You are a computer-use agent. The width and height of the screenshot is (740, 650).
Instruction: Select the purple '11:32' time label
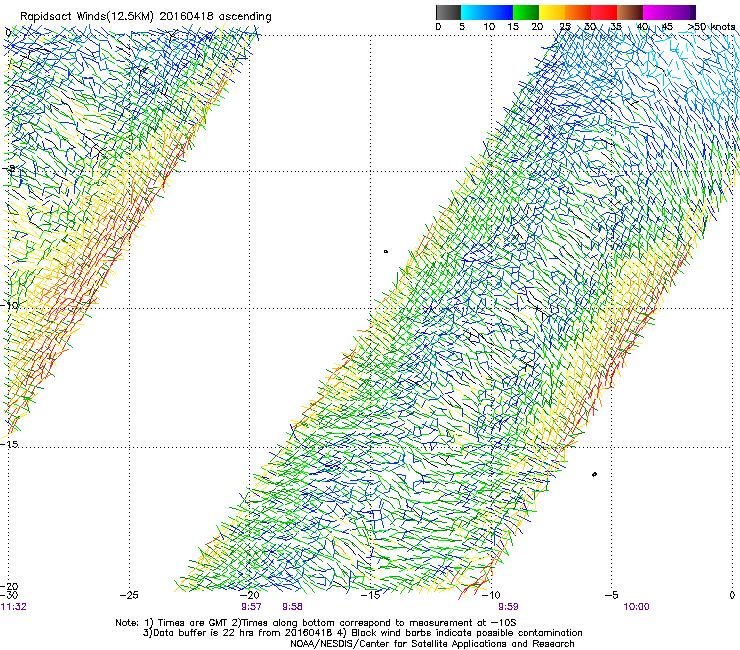[14, 607]
